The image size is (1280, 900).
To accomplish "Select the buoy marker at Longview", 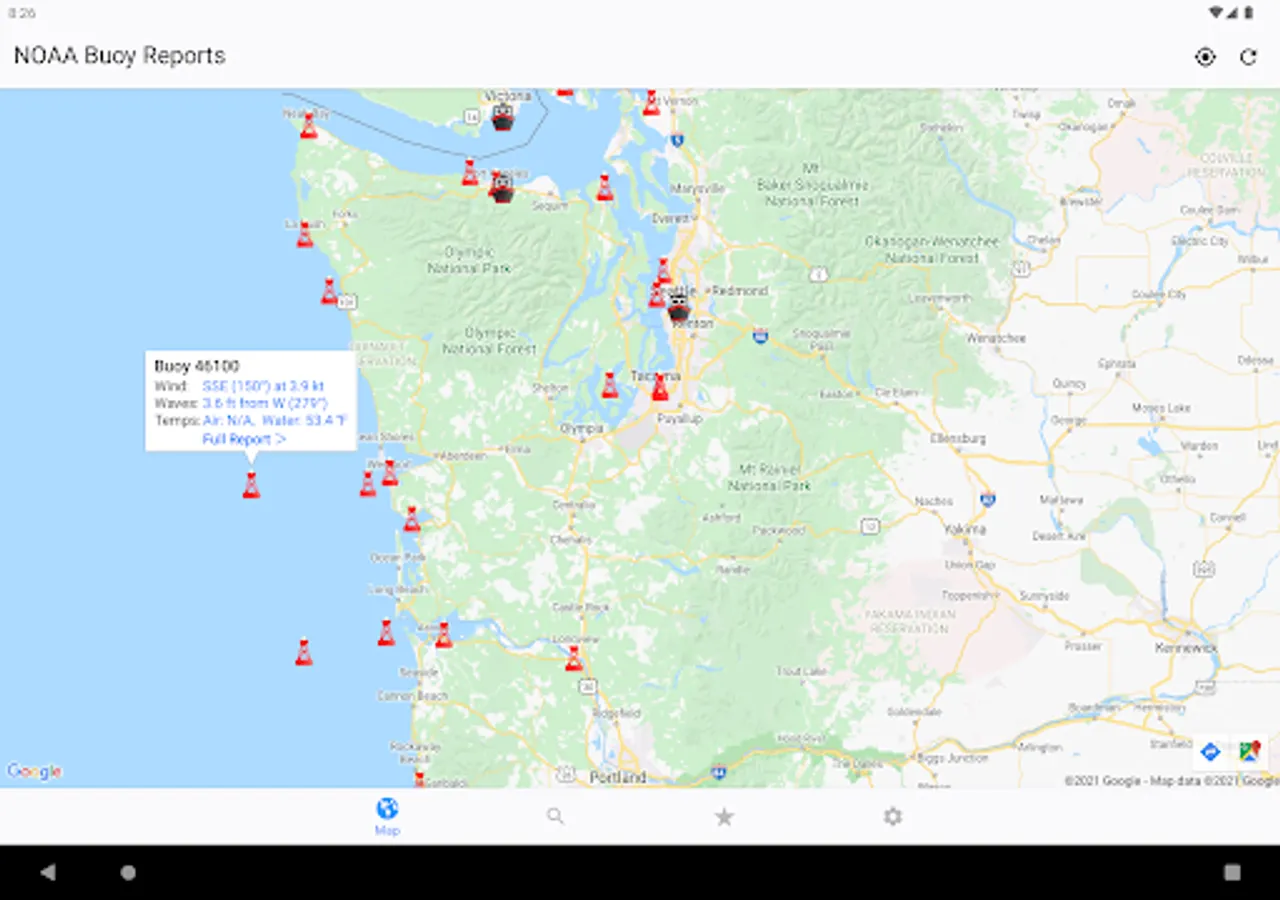I will [573, 658].
